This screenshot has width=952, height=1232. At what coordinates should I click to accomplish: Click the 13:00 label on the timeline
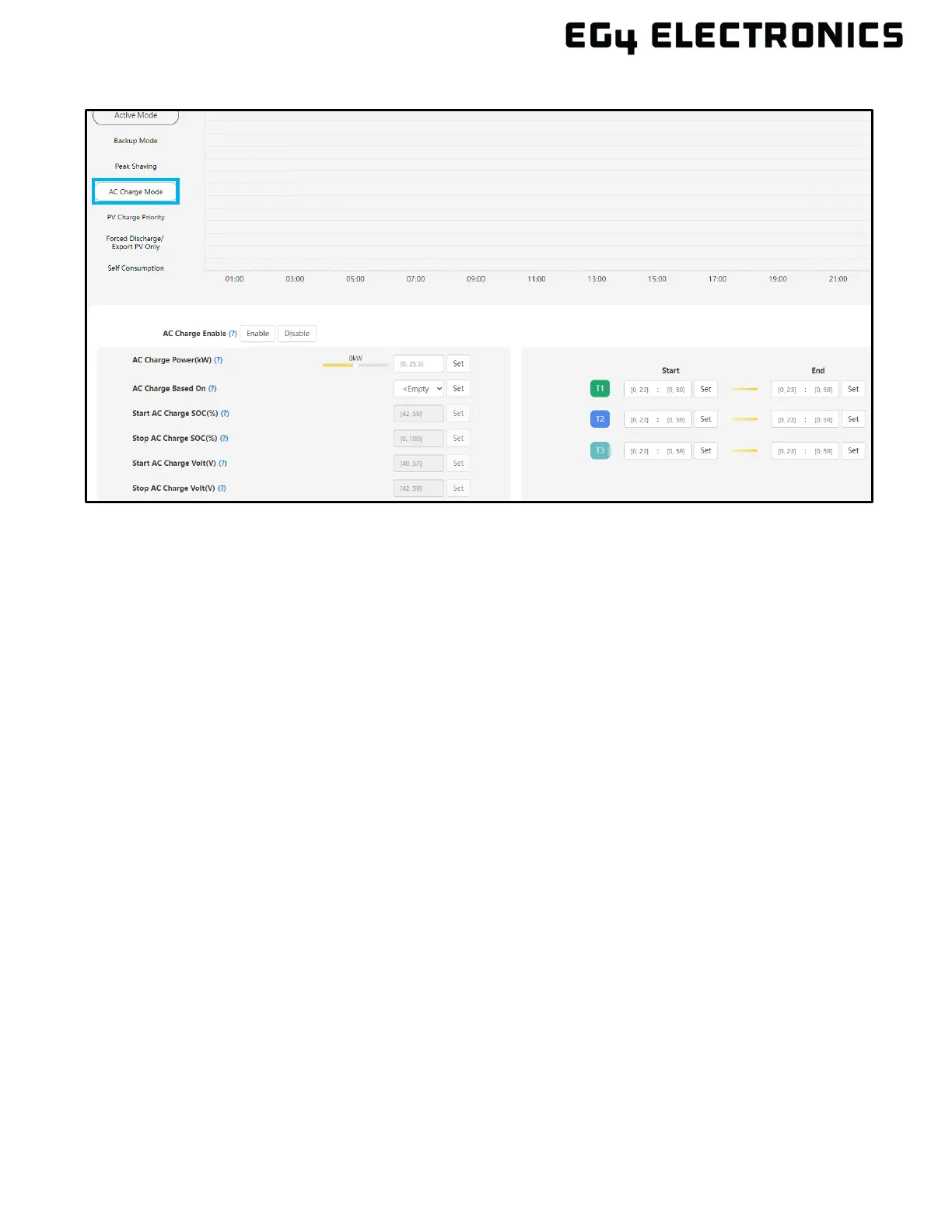coord(597,279)
